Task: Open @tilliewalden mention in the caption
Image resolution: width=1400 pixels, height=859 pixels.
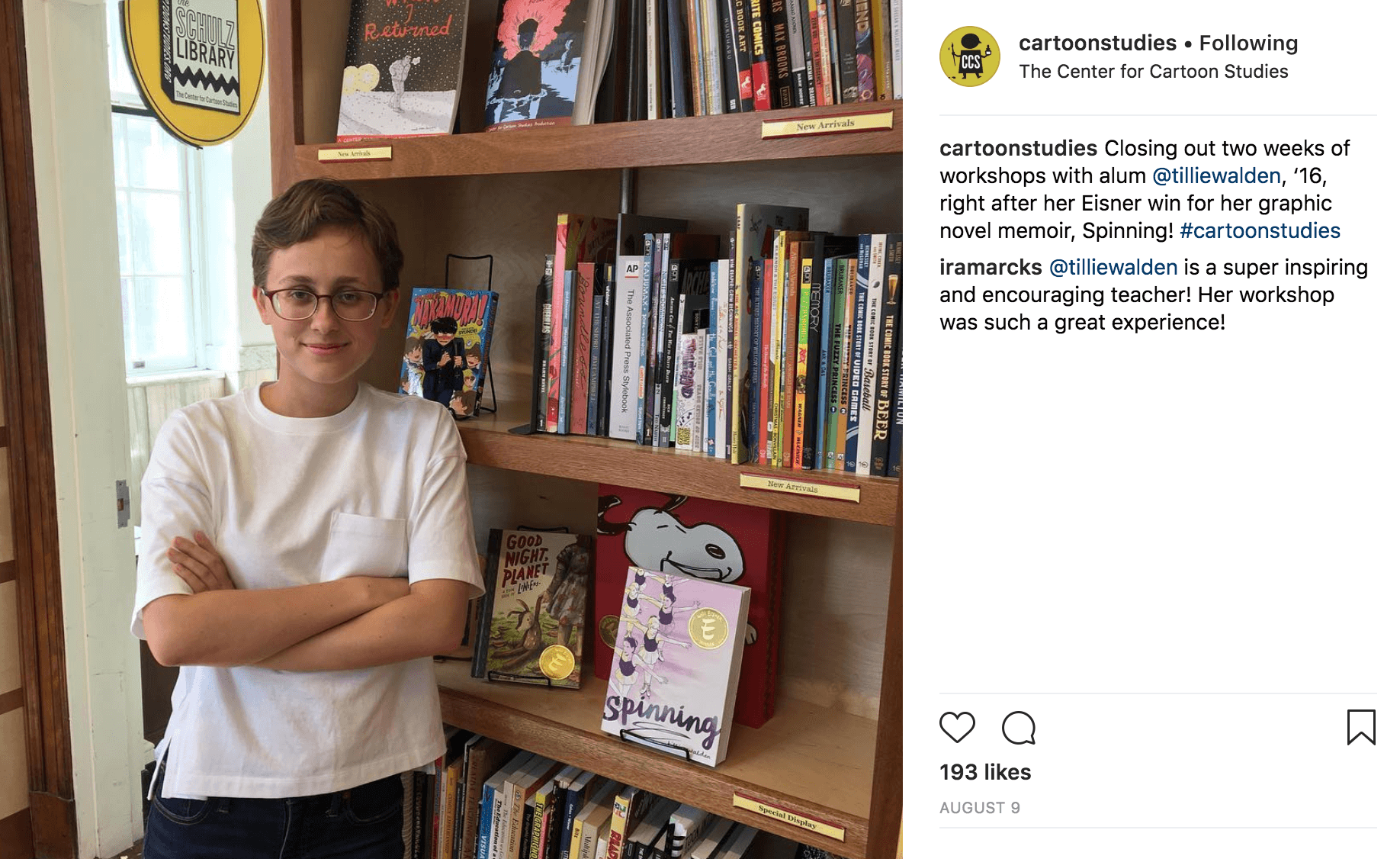Action: pyautogui.click(x=1216, y=175)
